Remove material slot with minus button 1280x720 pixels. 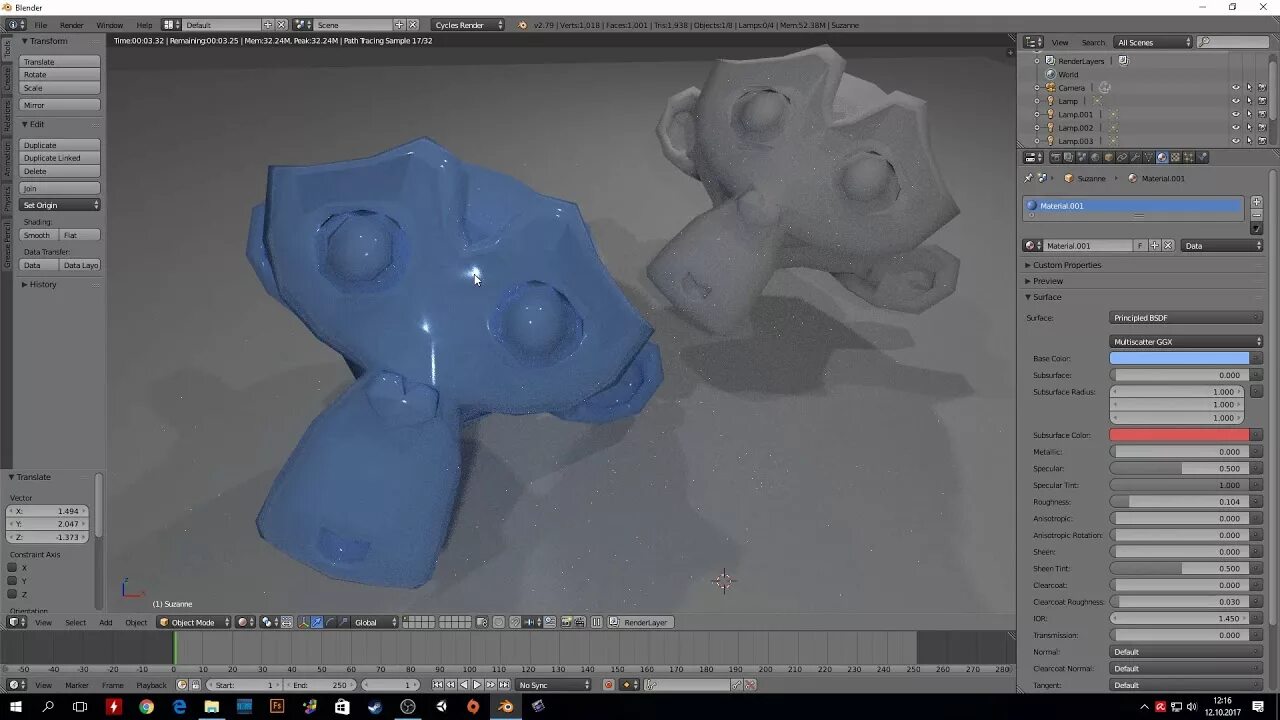pyautogui.click(x=1257, y=215)
